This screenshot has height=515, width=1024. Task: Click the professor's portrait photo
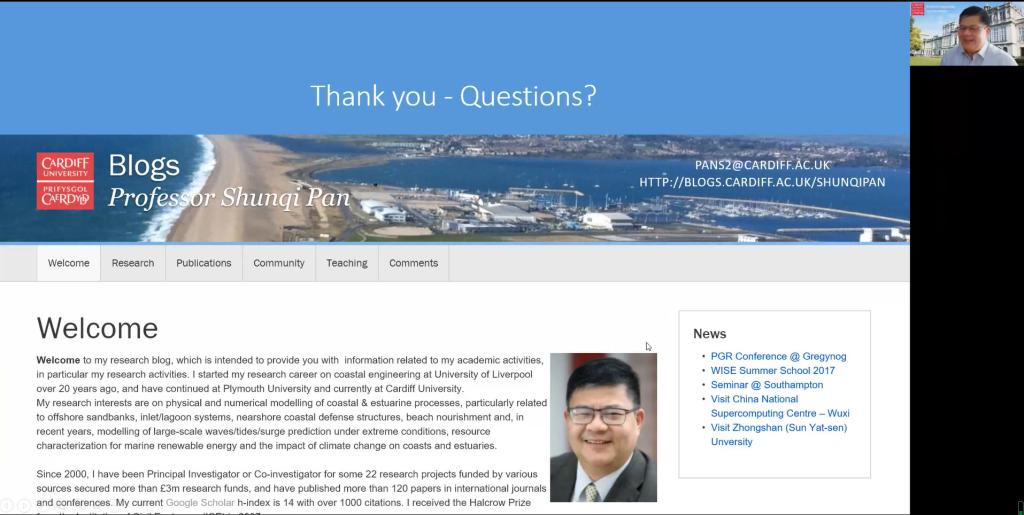coord(603,427)
